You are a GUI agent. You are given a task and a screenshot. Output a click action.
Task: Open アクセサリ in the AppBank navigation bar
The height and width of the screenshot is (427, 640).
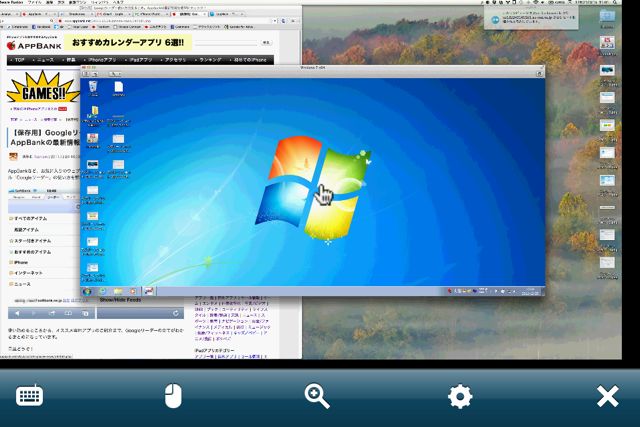(174, 60)
